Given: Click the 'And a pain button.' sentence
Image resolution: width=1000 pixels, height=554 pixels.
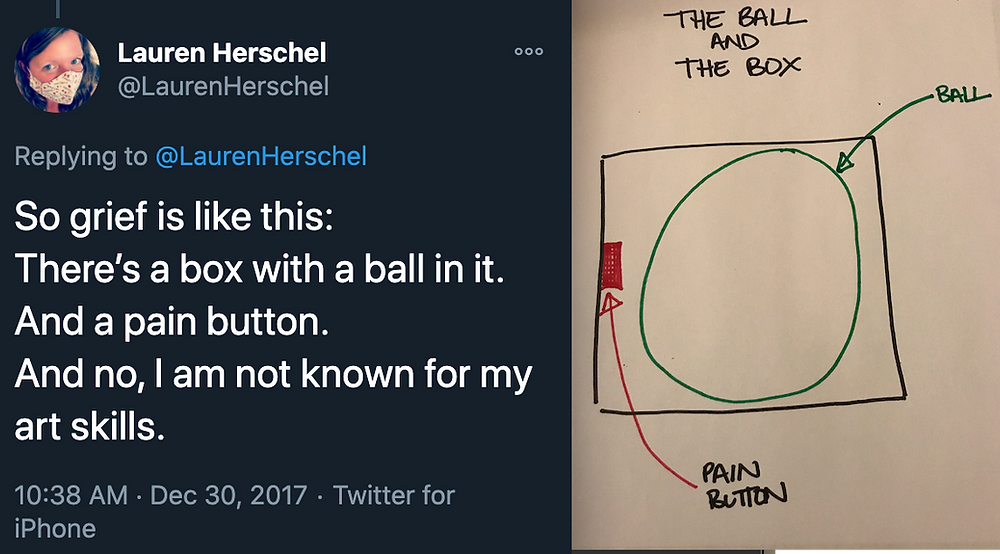Looking at the screenshot, I should pyautogui.click(x=172, y=321).
